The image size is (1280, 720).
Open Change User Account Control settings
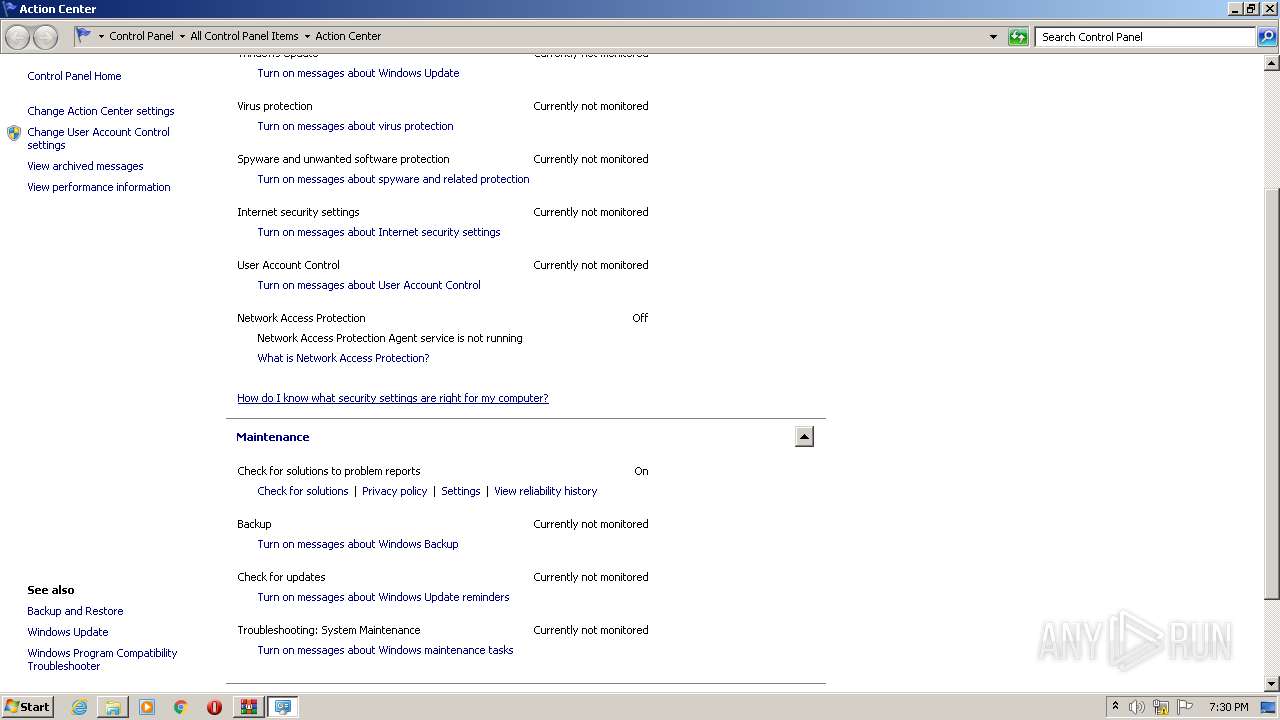pos(98,138)
